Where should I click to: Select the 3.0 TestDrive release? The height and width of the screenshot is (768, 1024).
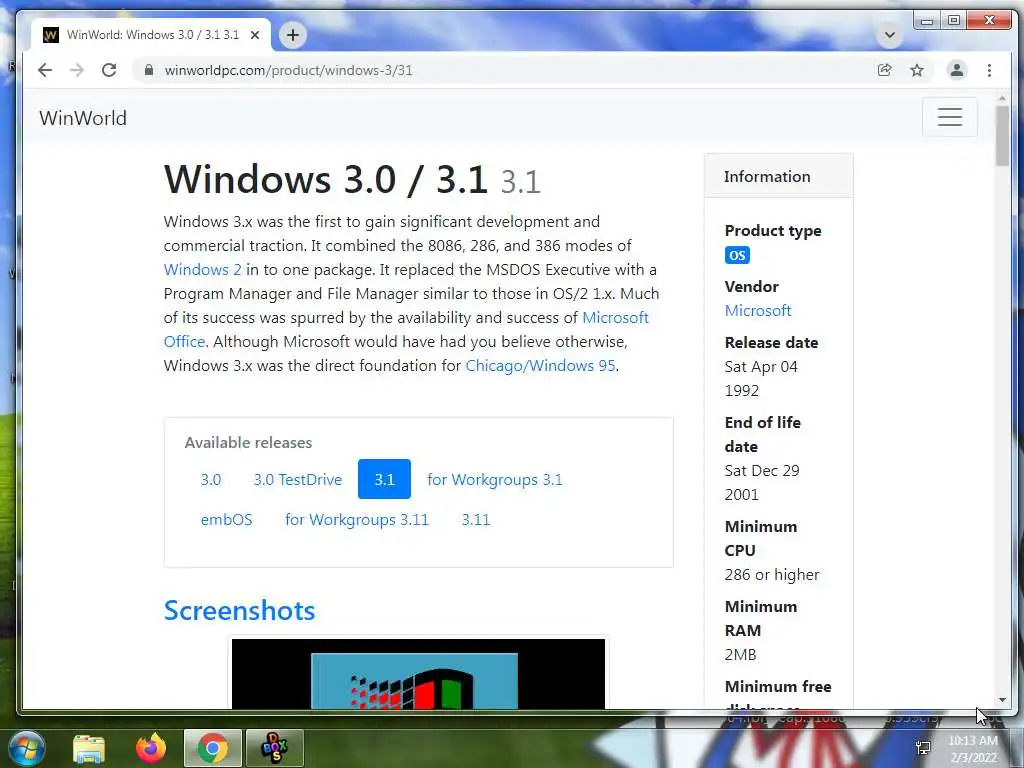tap(298, 479)
